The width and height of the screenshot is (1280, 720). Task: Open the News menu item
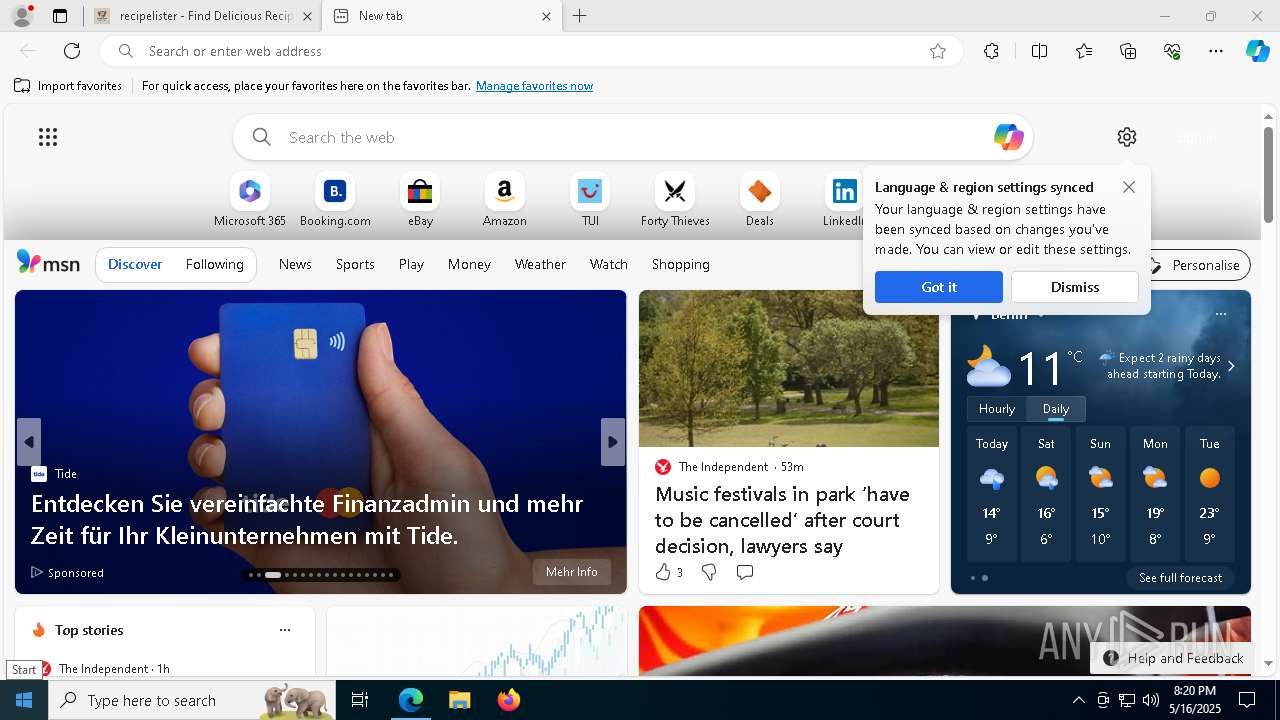pyautogui.click(x=295, y=264)
